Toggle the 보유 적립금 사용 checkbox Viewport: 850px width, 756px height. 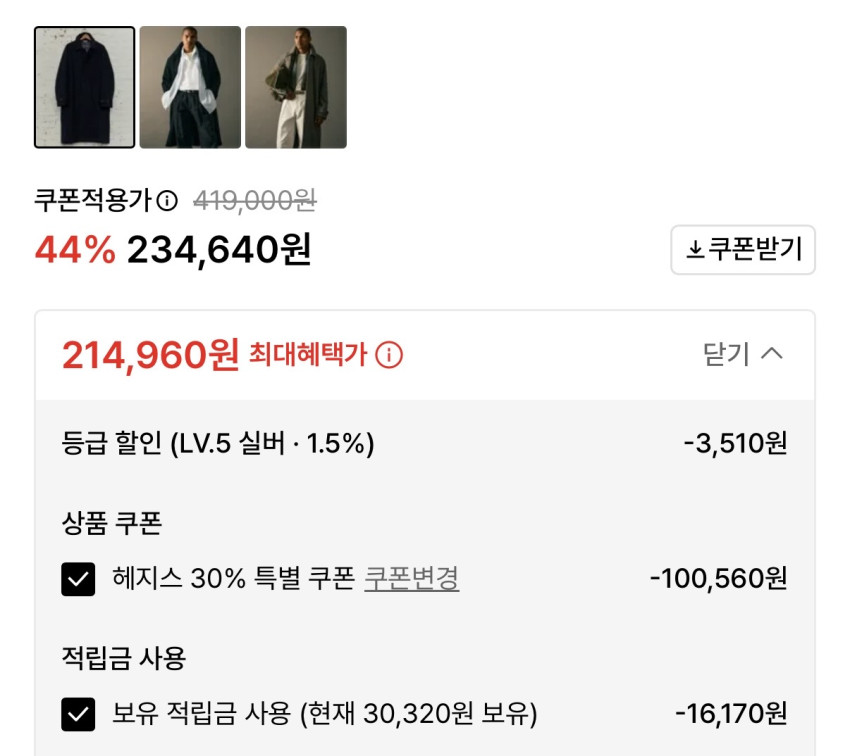(78, 714)
